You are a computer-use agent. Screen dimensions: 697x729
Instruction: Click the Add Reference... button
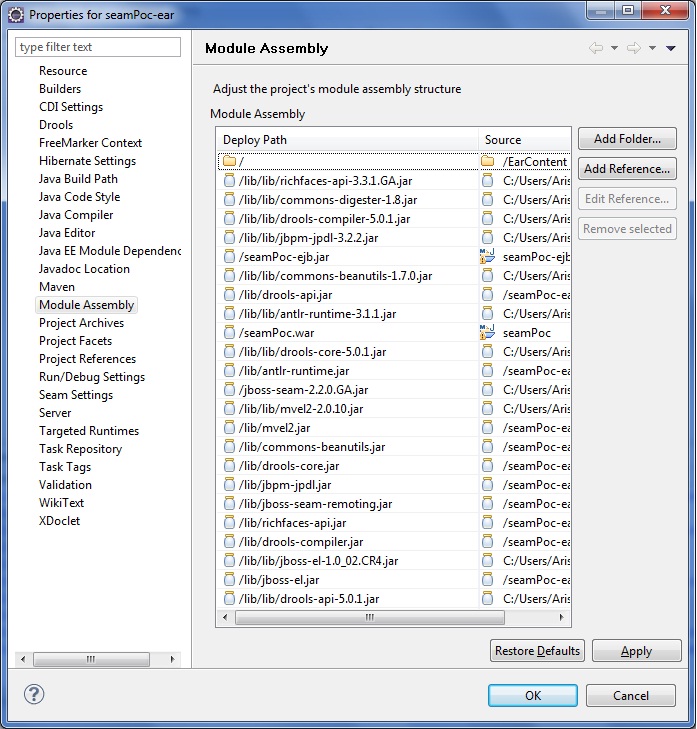[627, 169]
